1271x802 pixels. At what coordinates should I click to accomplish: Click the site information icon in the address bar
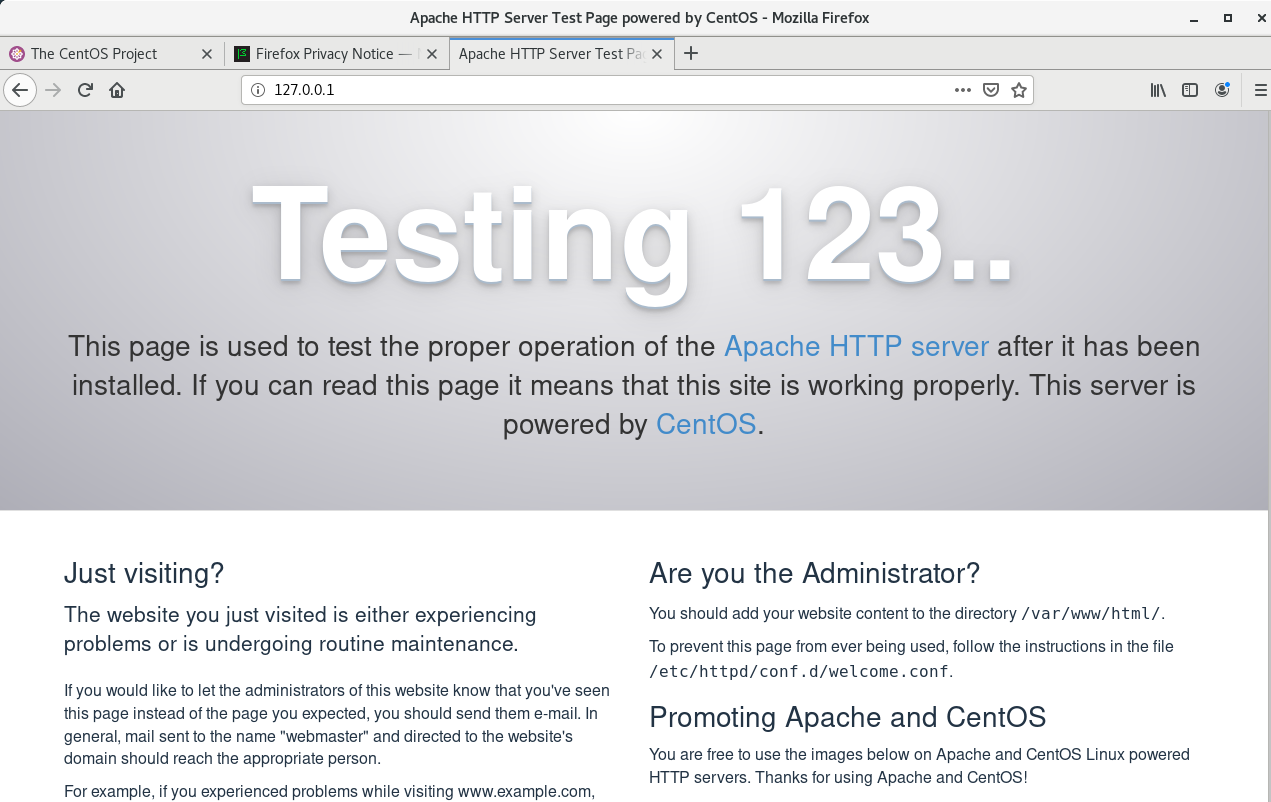[x=258, y=90]
